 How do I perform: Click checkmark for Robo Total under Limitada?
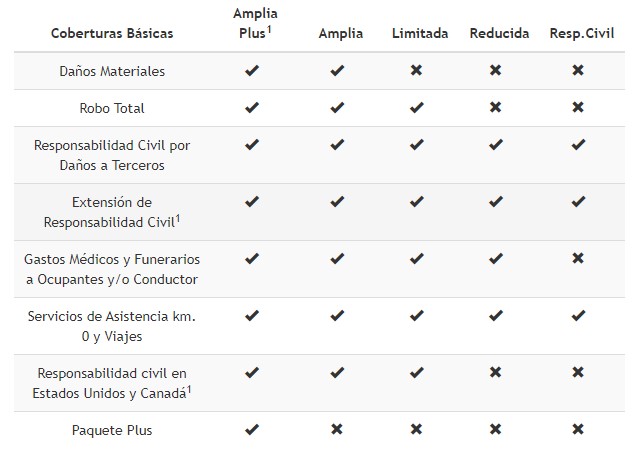pos(415,107)
